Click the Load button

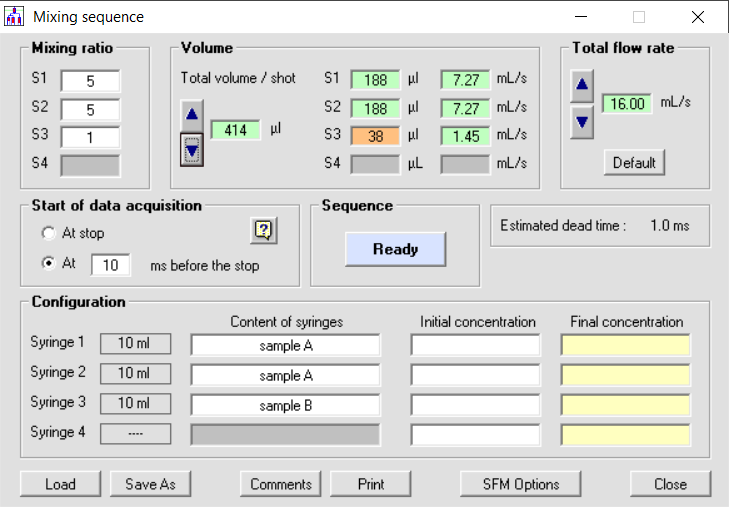click(x=60, y=484)
